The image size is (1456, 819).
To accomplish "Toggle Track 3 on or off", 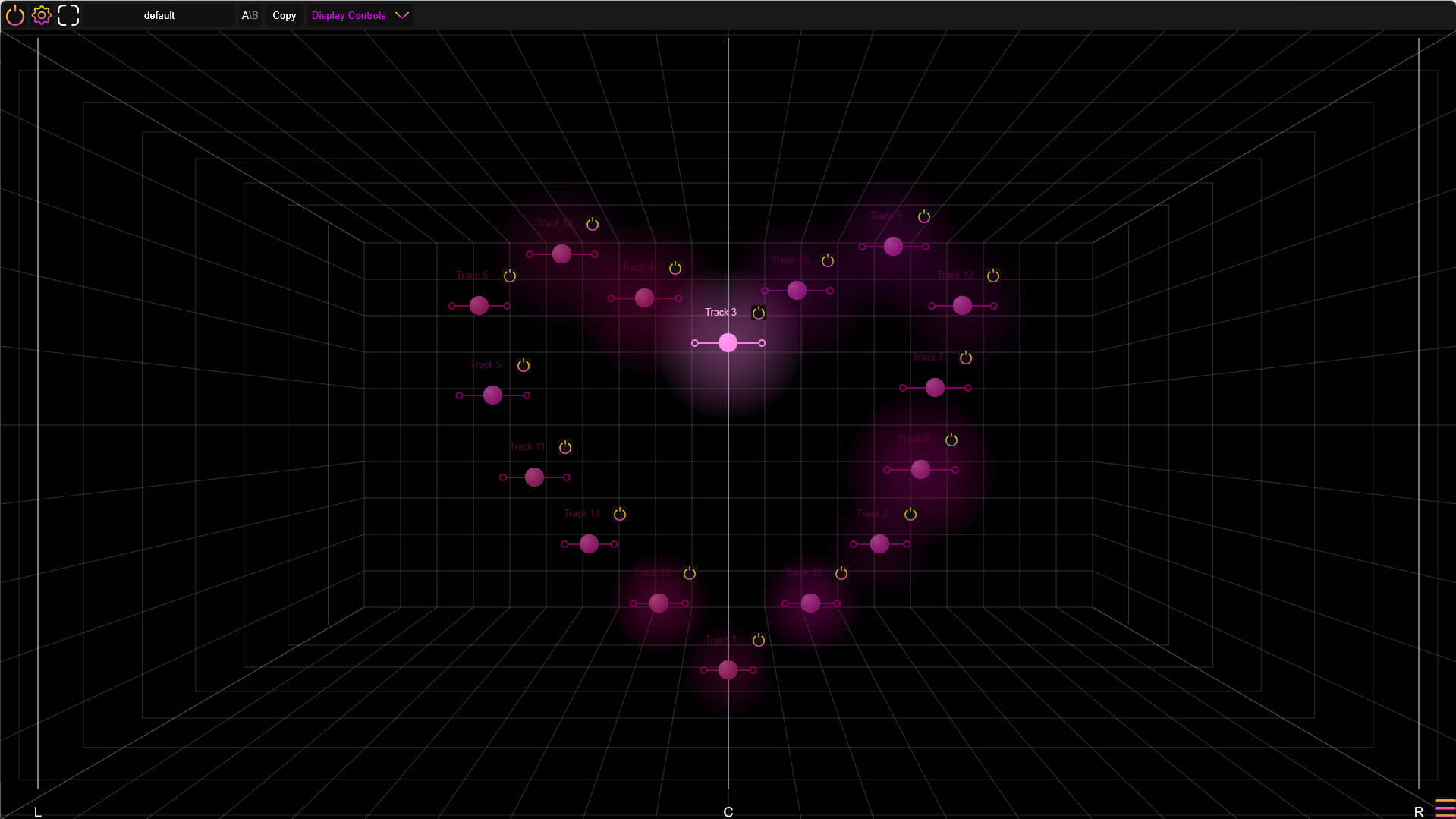I will (758, 312).
